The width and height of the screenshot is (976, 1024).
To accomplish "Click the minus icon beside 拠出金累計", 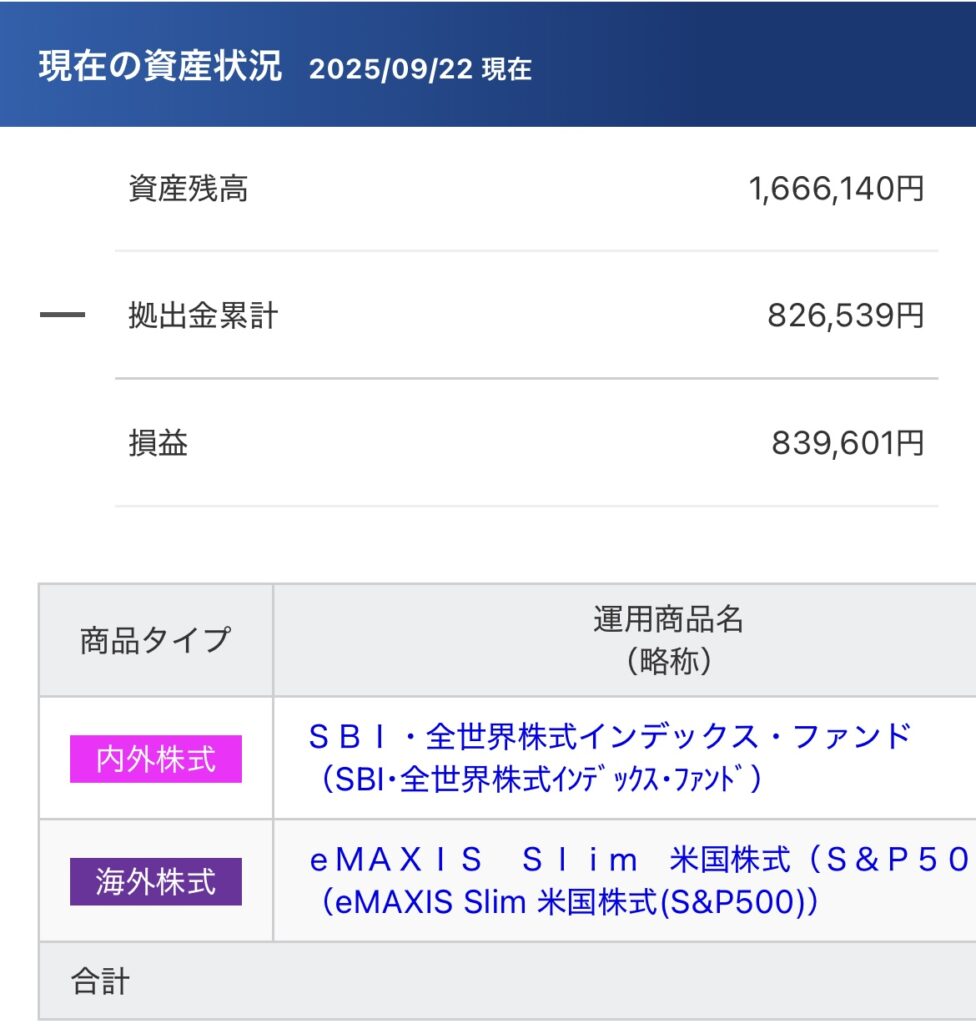I will 62,316.
